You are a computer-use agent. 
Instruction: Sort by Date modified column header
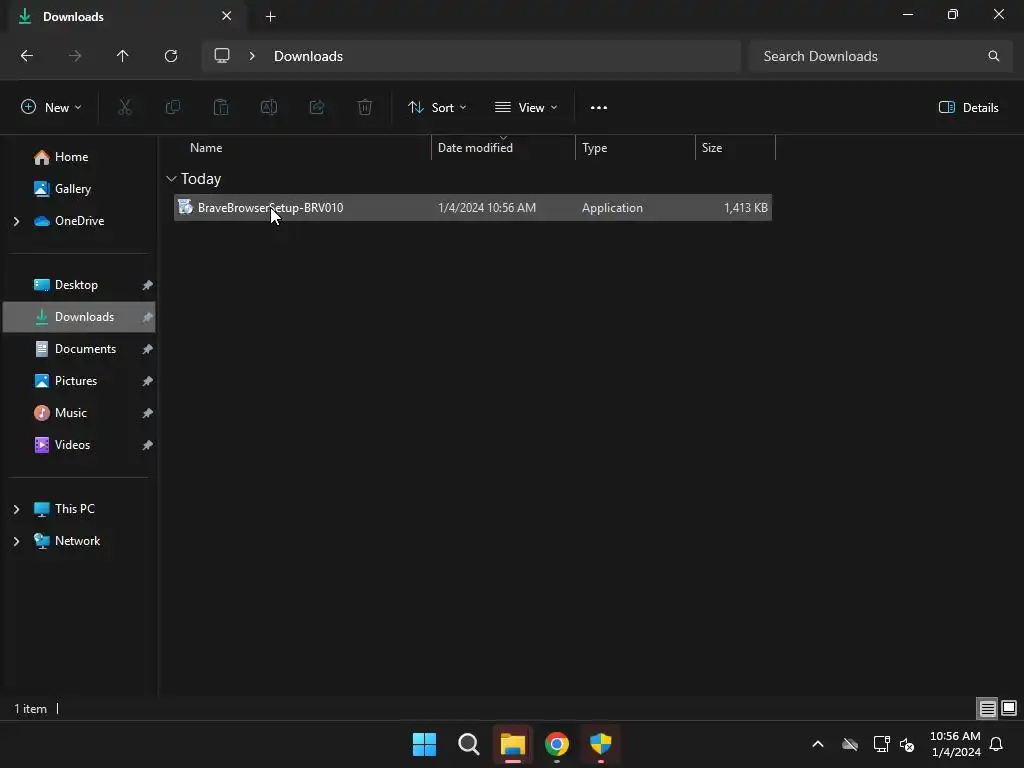(475, 148)
